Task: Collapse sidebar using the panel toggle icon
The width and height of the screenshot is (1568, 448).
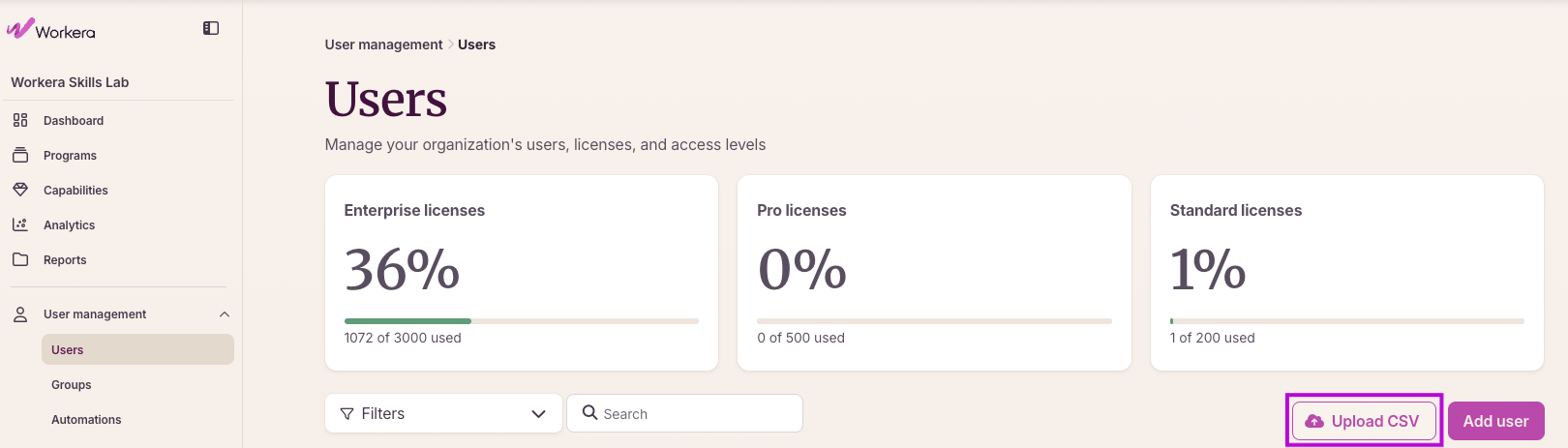Action: coord(211,28)
